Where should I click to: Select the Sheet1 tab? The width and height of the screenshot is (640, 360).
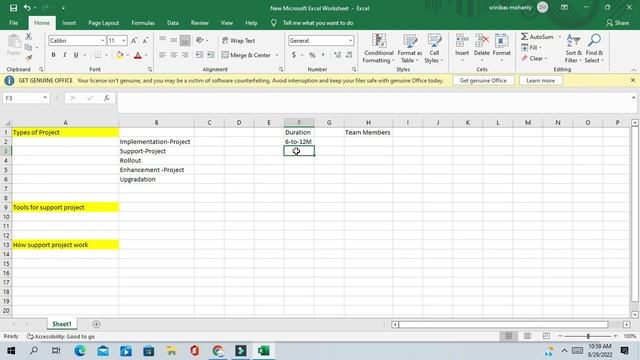62,324
